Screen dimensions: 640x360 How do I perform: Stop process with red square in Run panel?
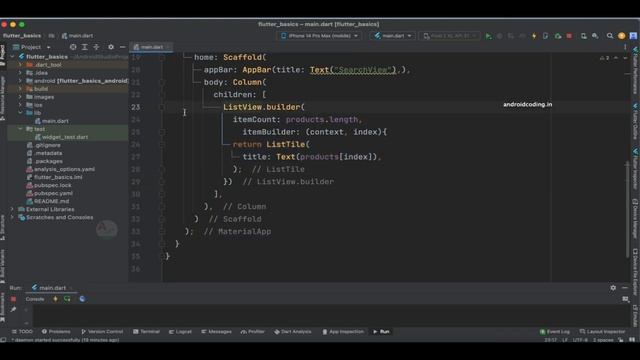coord(13,299)
